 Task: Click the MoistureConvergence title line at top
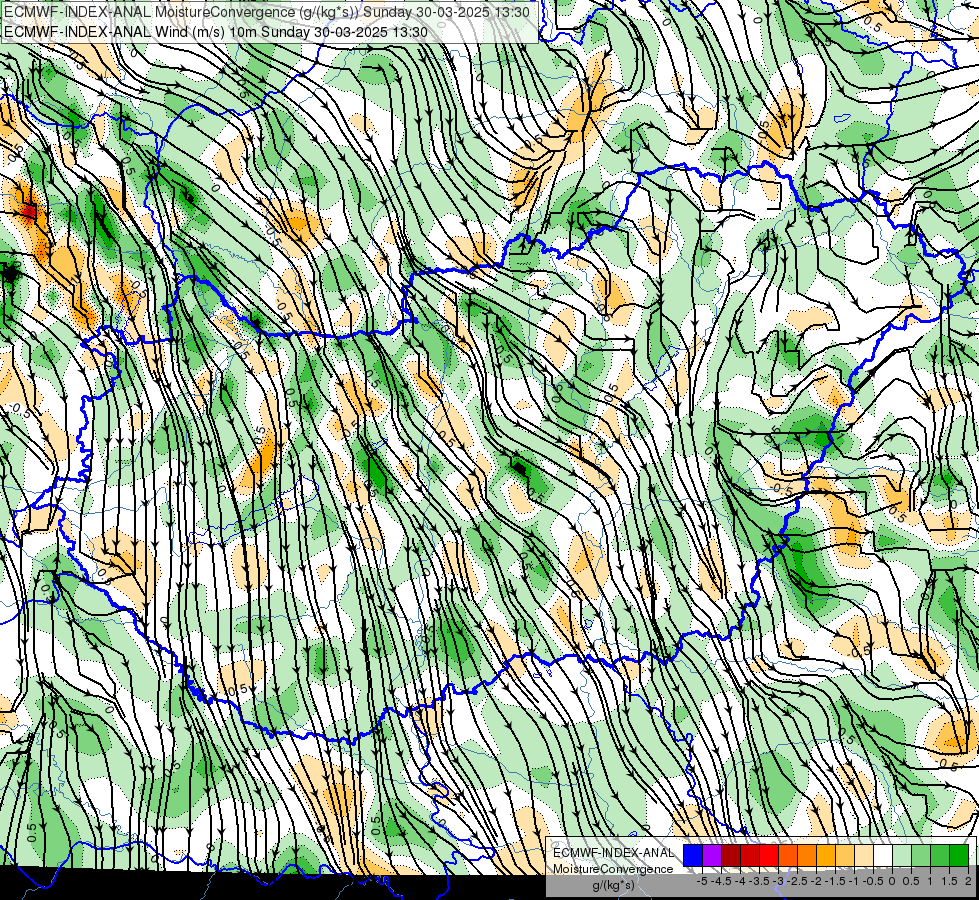coord(267,12)
